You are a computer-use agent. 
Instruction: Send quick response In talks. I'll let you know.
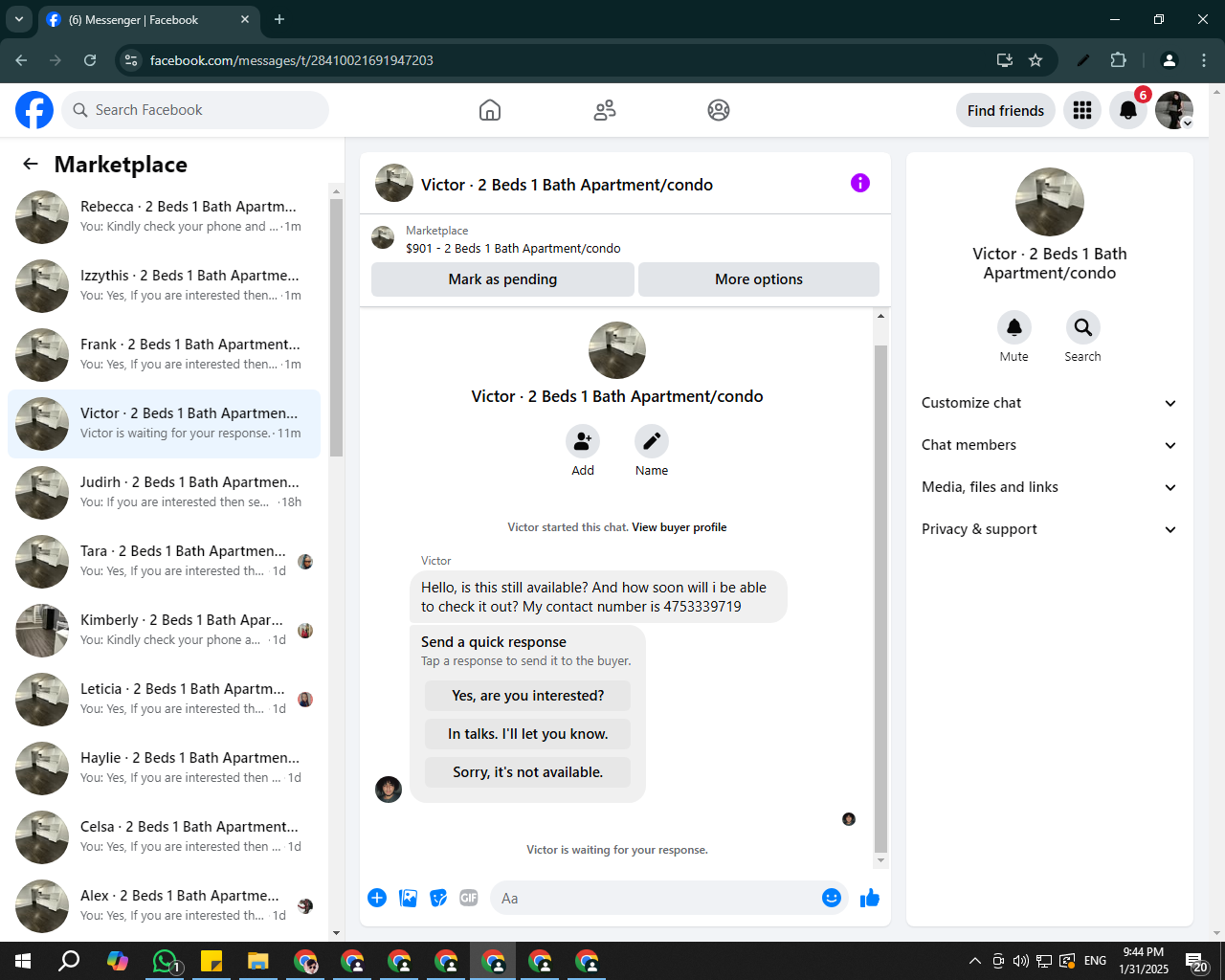tap(528, 734)
